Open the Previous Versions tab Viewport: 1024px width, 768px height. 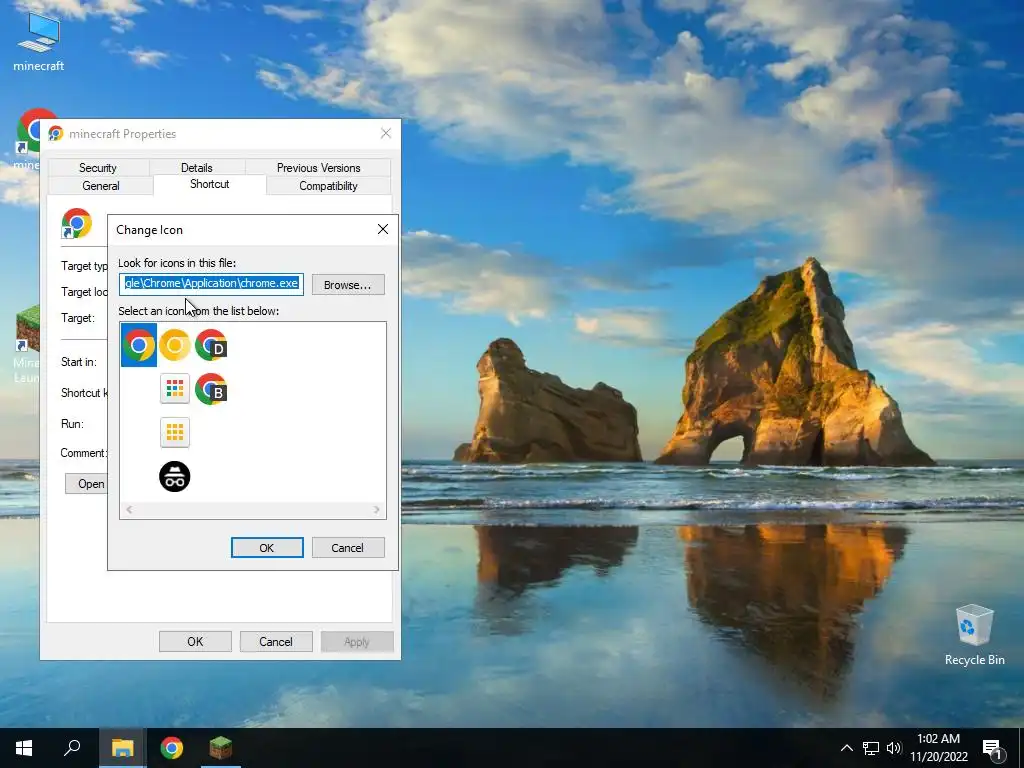[x=318, y=168]
